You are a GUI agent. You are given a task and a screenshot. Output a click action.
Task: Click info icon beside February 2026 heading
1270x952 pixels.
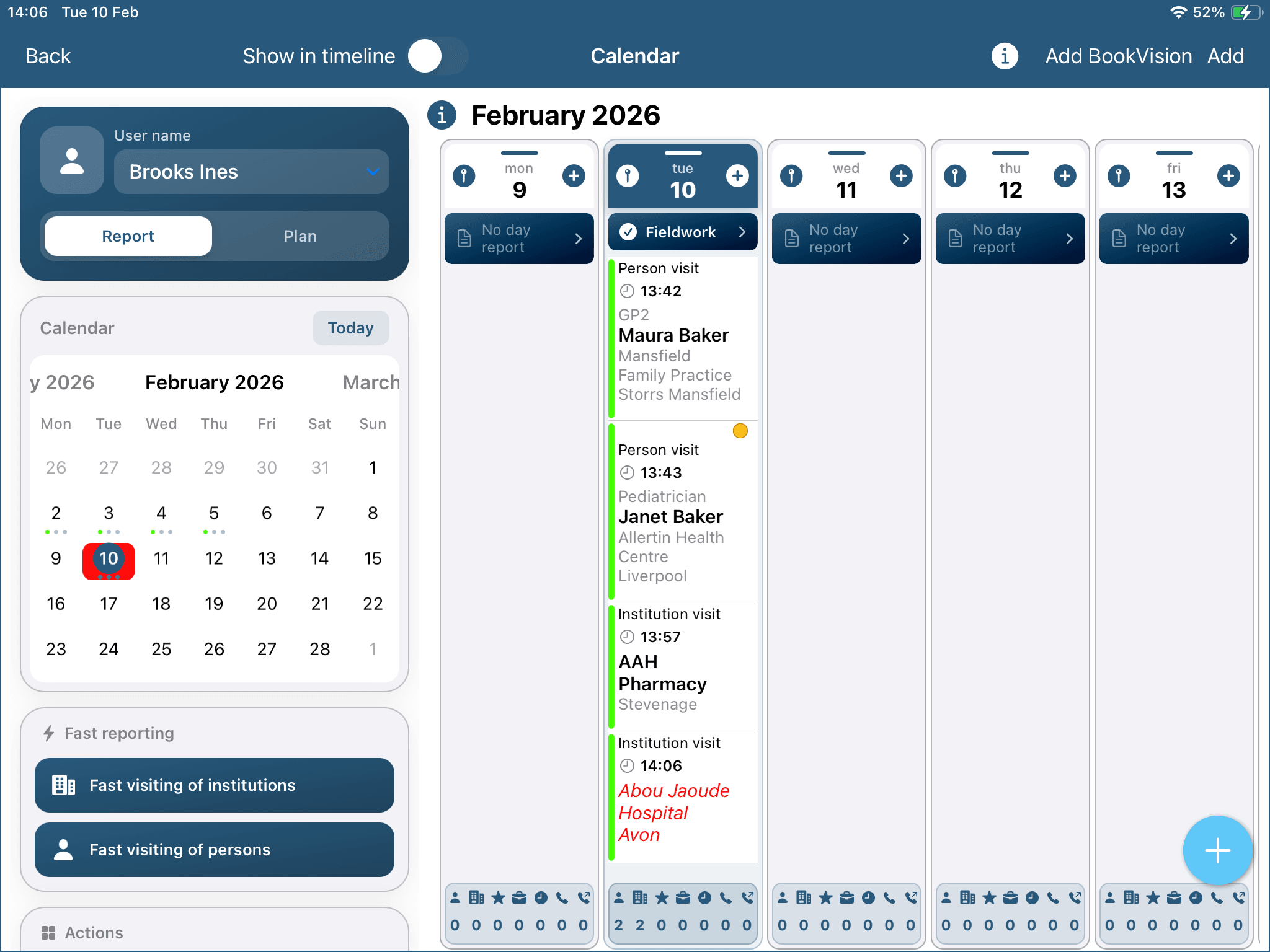click(x=442, y=115)
